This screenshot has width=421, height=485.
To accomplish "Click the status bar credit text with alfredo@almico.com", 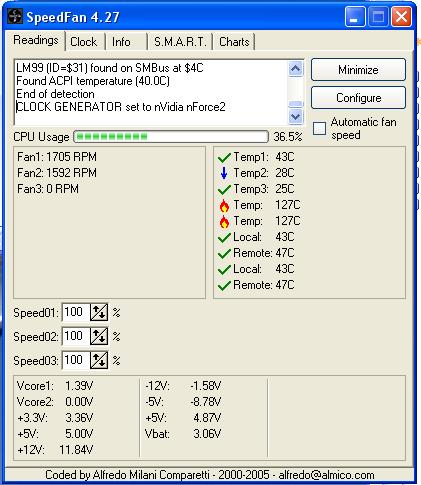I will (210, 475).
